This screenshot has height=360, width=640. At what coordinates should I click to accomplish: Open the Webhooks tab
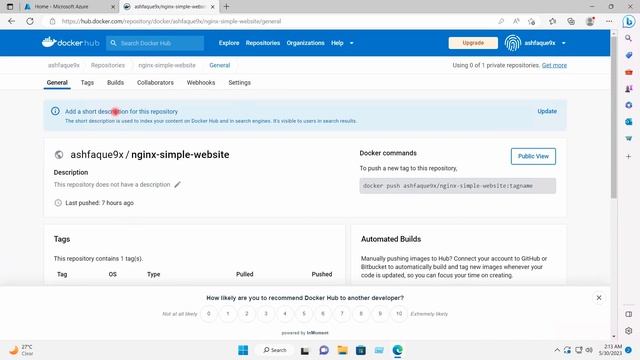[201, 82]
